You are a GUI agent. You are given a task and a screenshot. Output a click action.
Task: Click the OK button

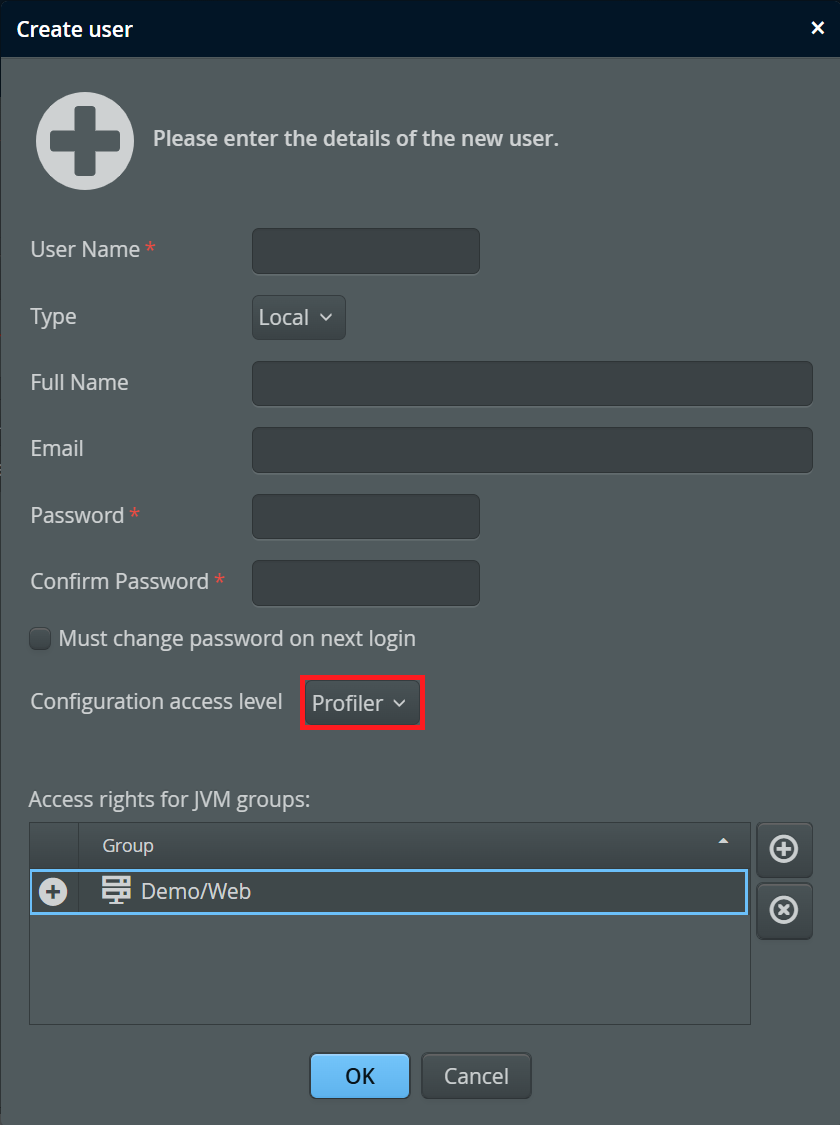click(x=360, y=1076)
